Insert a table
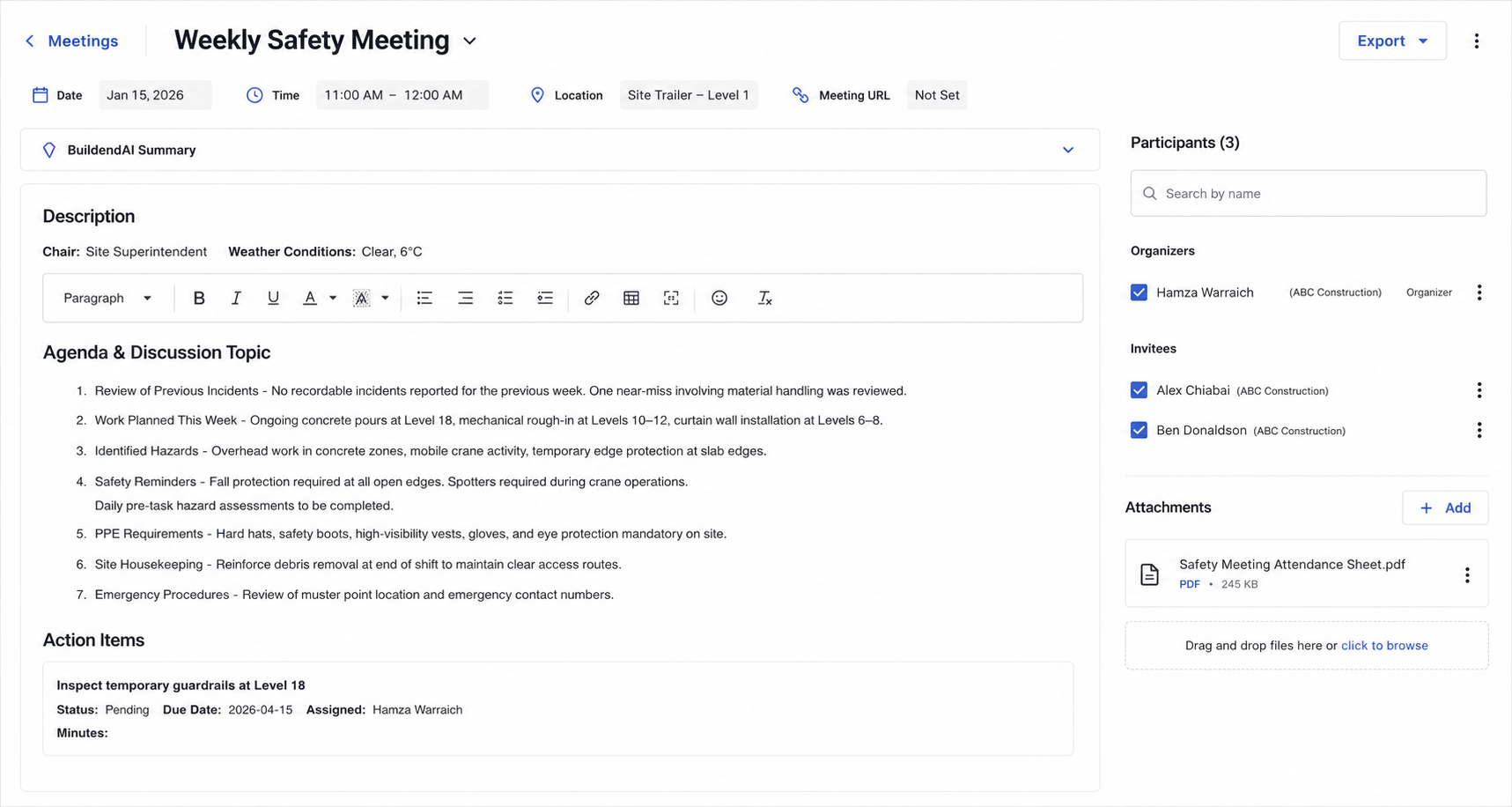1512x807 pixels. (x=631, y=298)
